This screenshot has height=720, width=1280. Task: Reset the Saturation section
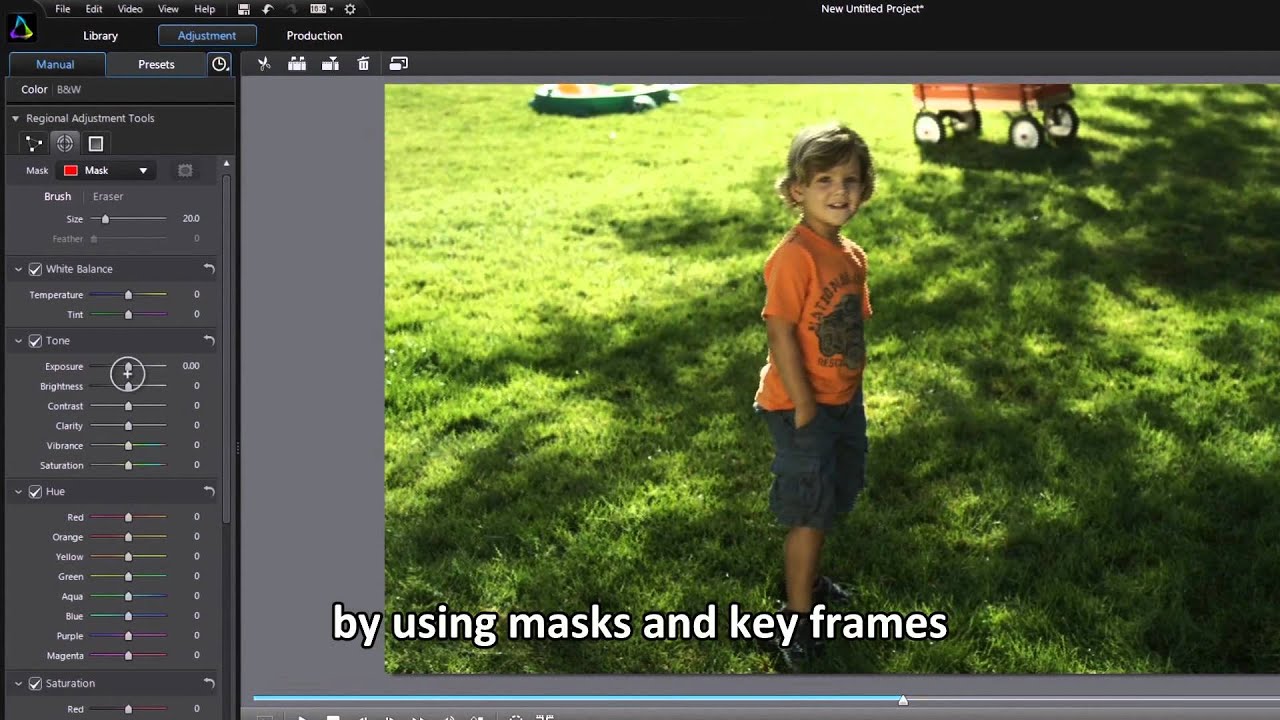(209, 684)
